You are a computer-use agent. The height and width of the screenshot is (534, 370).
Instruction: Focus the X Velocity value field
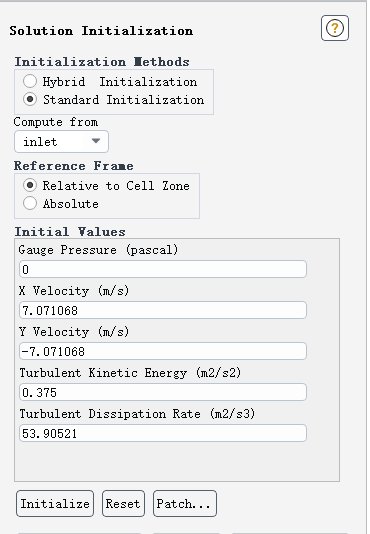pyautogui.click(x=163, y=310)
